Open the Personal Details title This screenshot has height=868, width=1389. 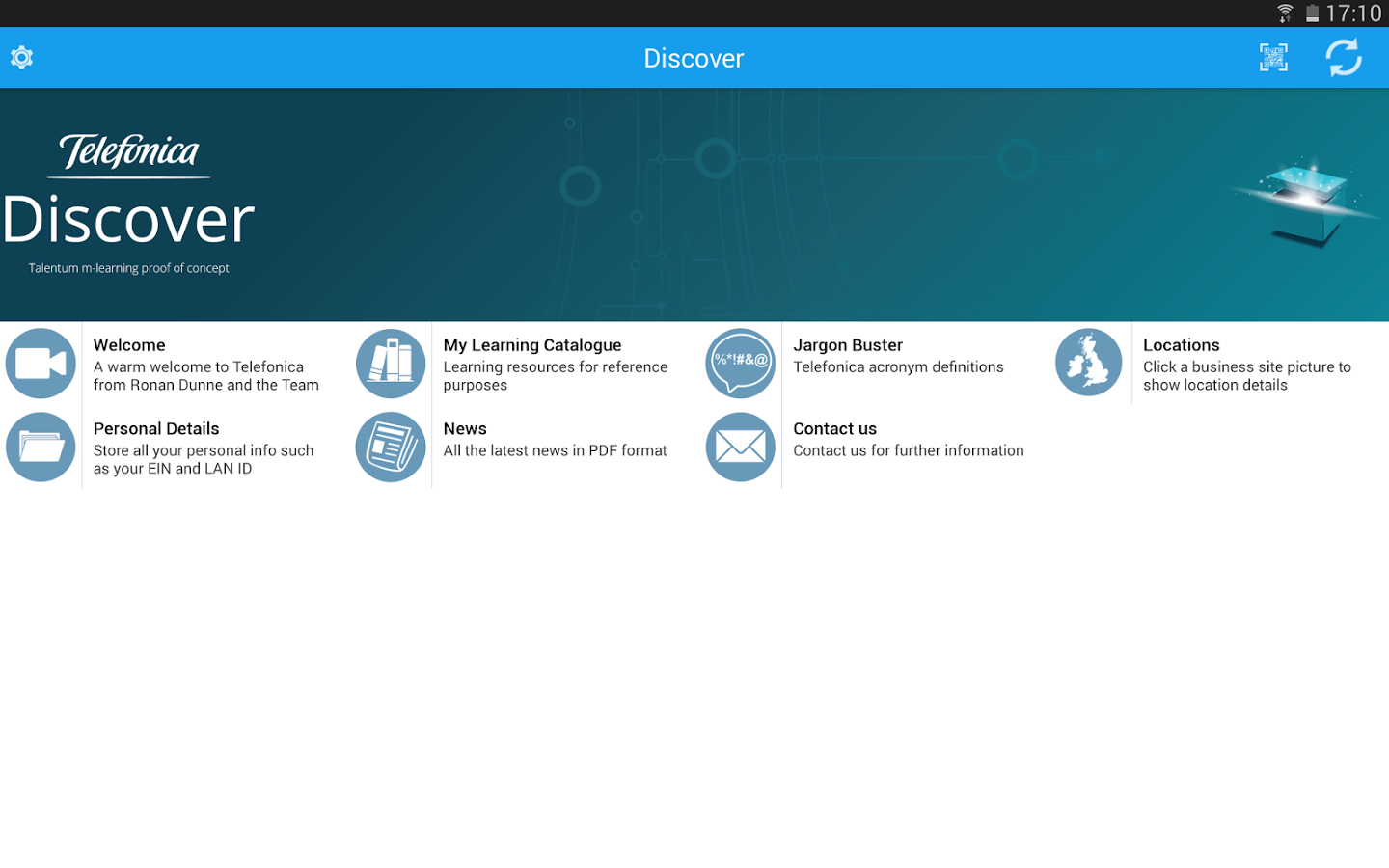(156, 429)
